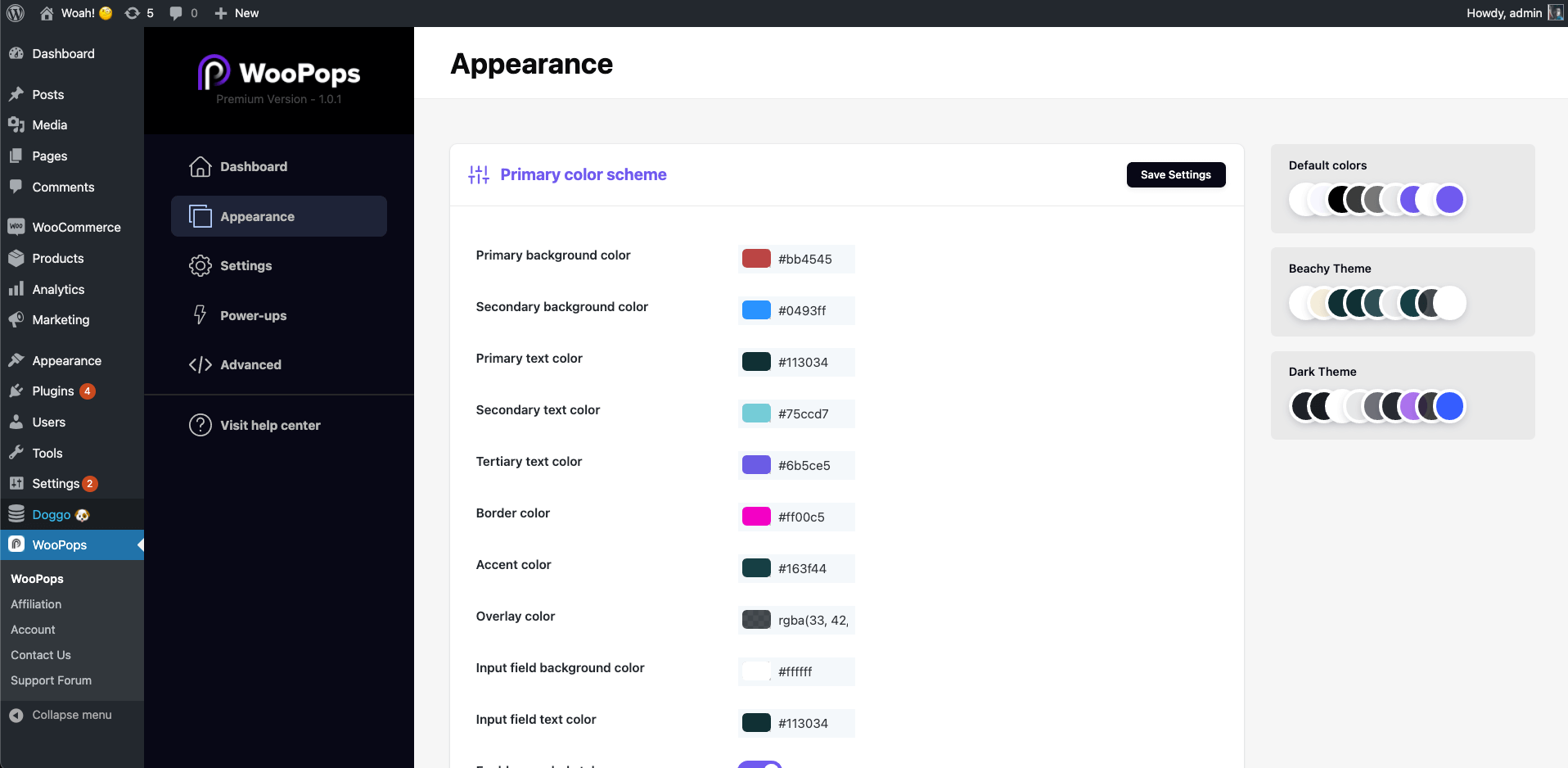Open Plugins in the WordPress menu

(53, 391)
